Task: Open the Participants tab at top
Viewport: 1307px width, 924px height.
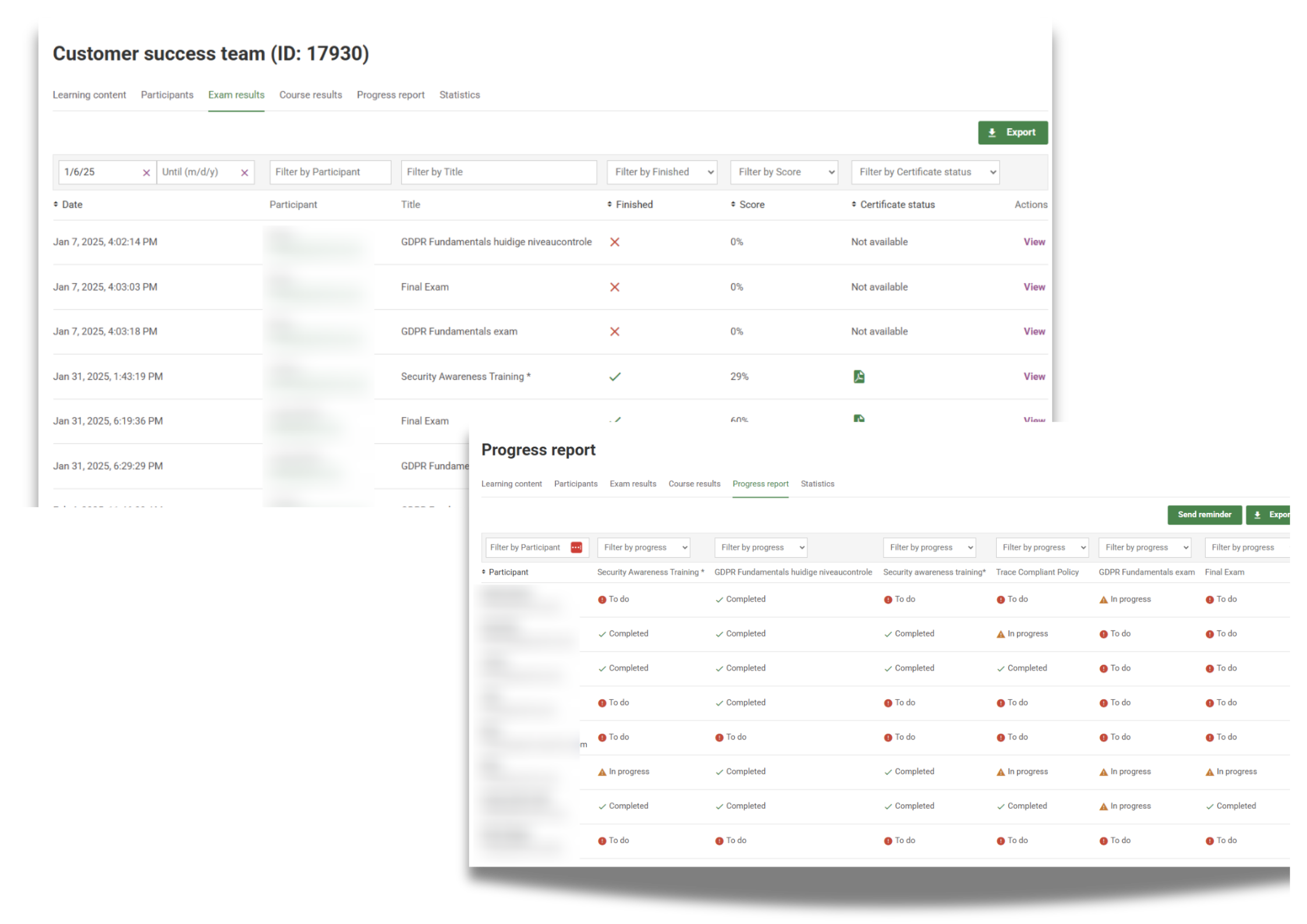Action: (167, 95)
